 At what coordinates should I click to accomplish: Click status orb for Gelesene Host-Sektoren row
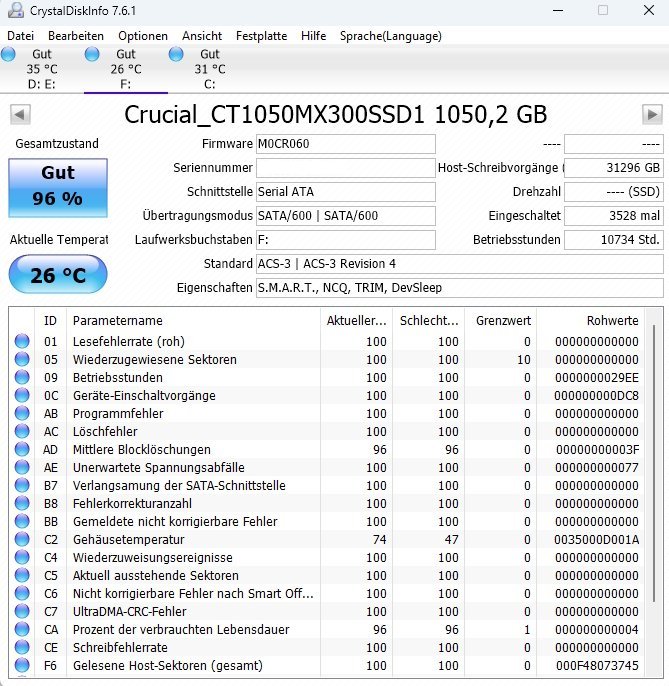[x=22, y=665]
